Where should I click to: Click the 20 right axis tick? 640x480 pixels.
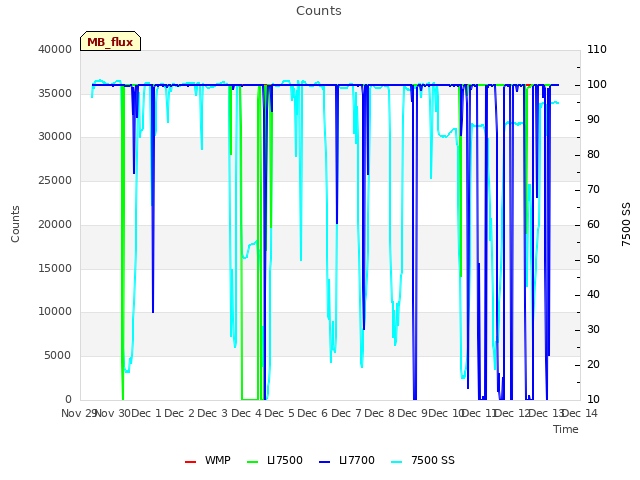pos(593,364)
